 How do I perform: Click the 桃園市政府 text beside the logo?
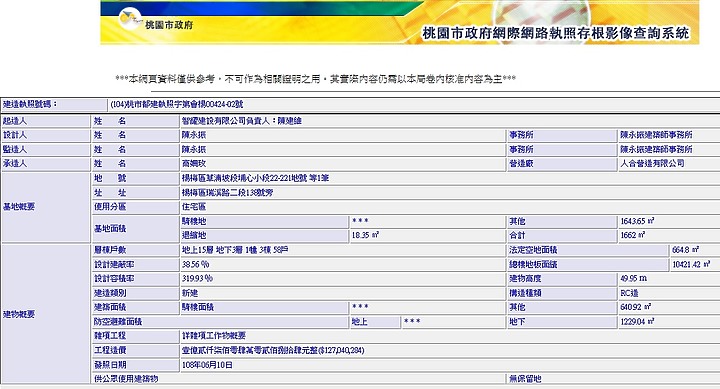pos(169,25)
